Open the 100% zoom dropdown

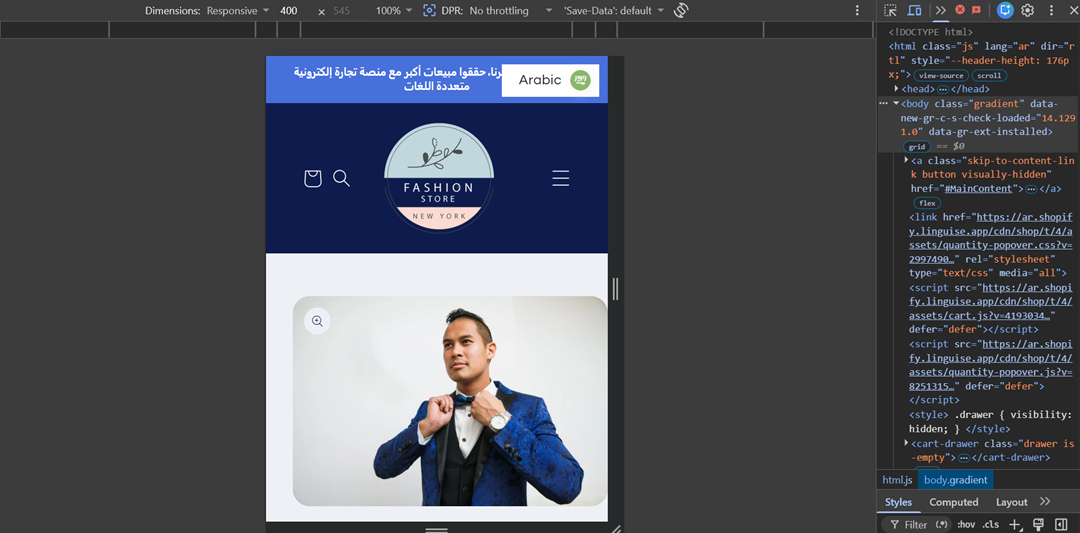point(394,11)
